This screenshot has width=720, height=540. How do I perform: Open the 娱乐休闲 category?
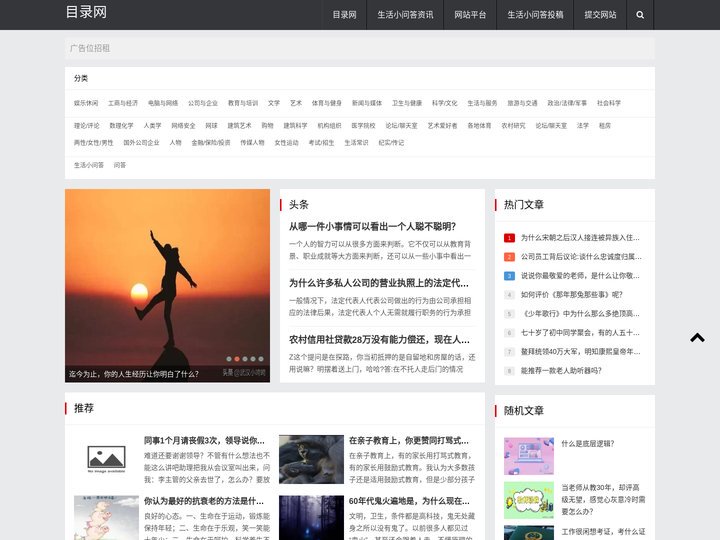(86, 103)
